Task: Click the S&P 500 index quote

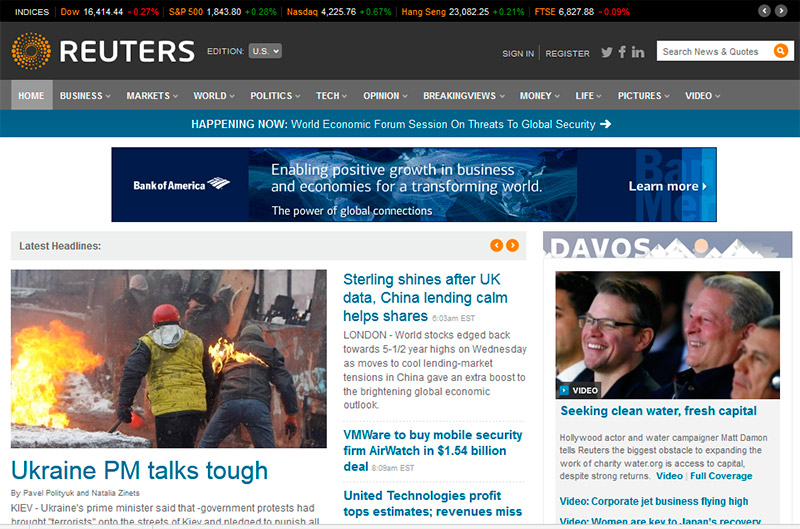Action: click(x=222, y=11)
